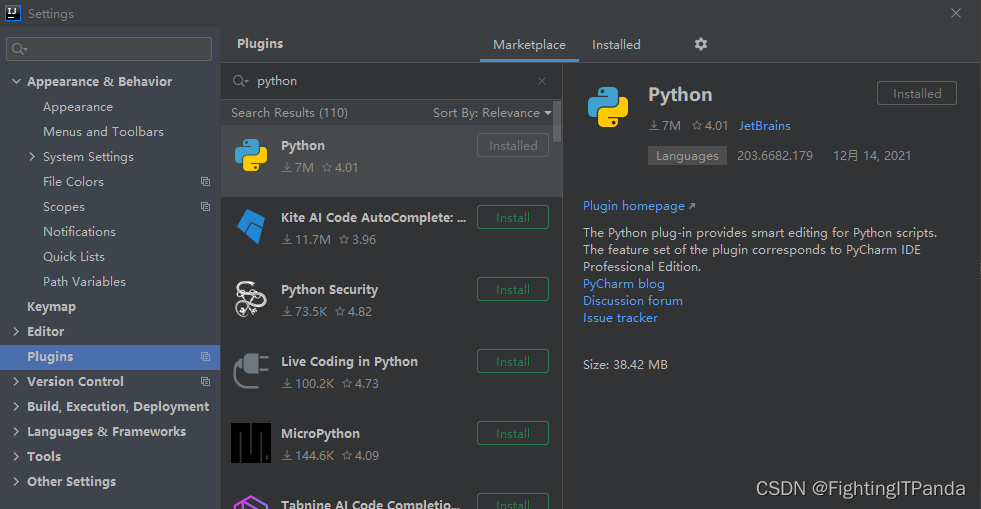
Task: Expand the Other Settings section
Action: 16,481
